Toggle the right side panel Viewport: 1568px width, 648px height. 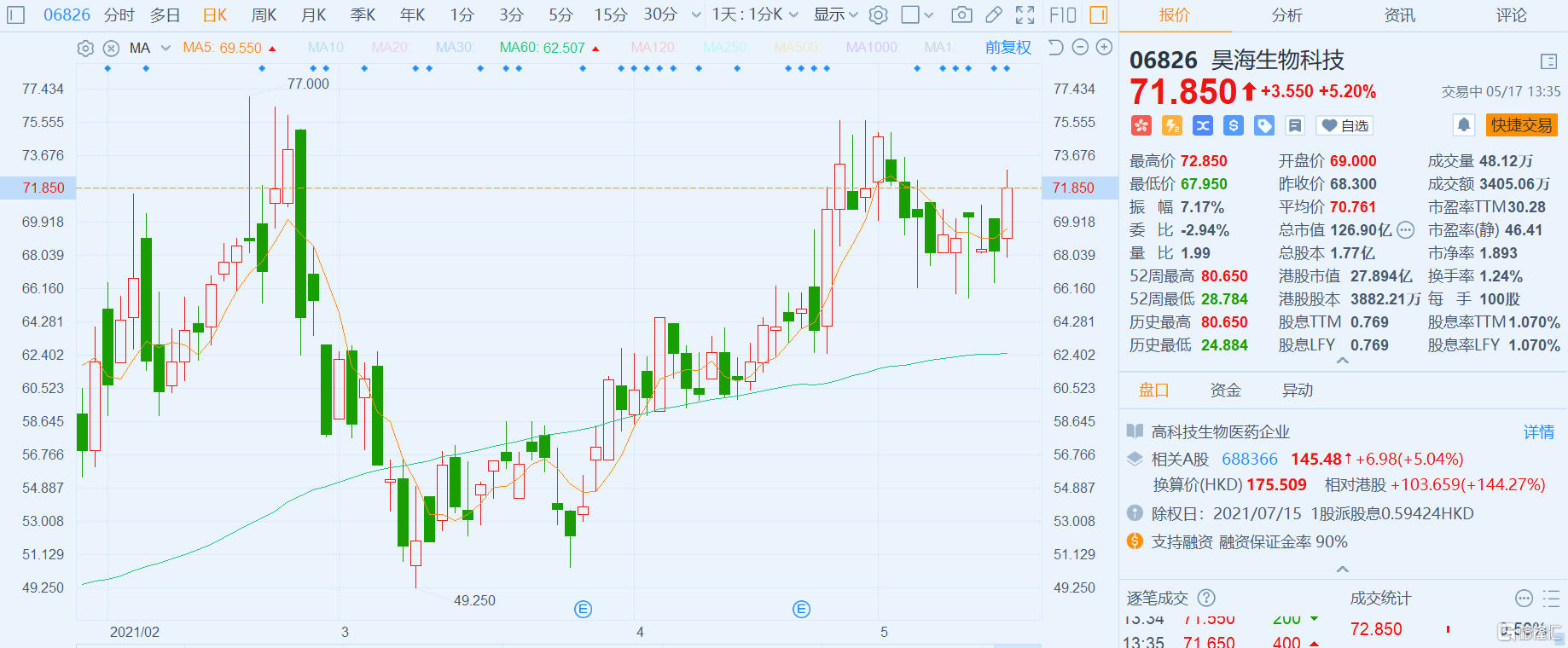pos(1099,14)
